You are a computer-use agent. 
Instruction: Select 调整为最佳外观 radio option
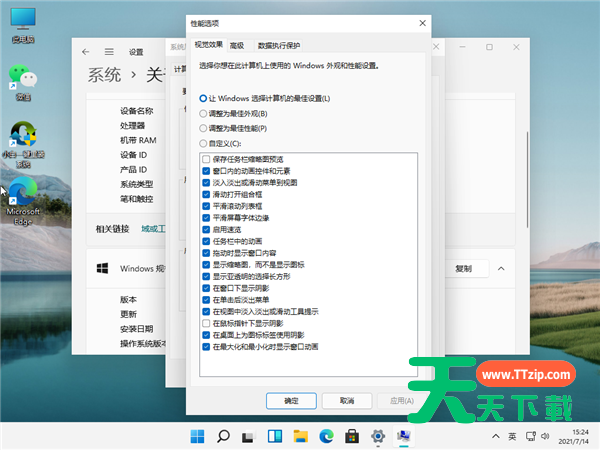tap(204, 114)
